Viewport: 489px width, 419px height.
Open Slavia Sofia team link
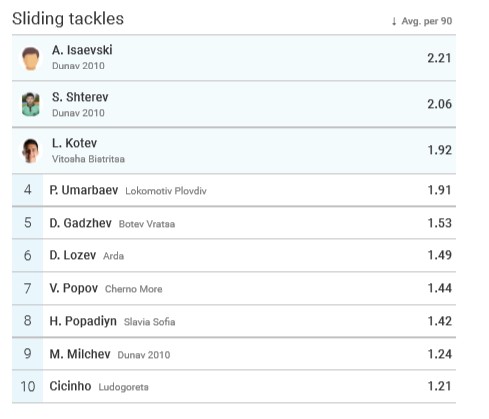[149, 322]
